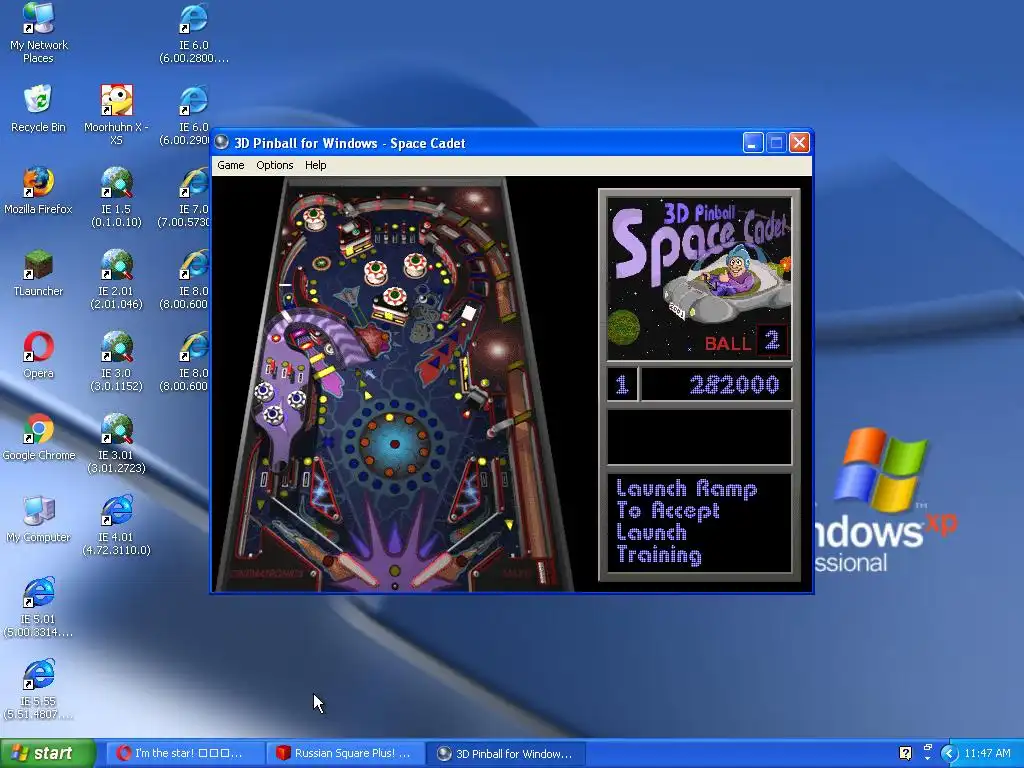This screenshot has width=1024, height=768.
Task: Select the IE 3.01 (3.01.2723) shortcut
Action: 116,443
